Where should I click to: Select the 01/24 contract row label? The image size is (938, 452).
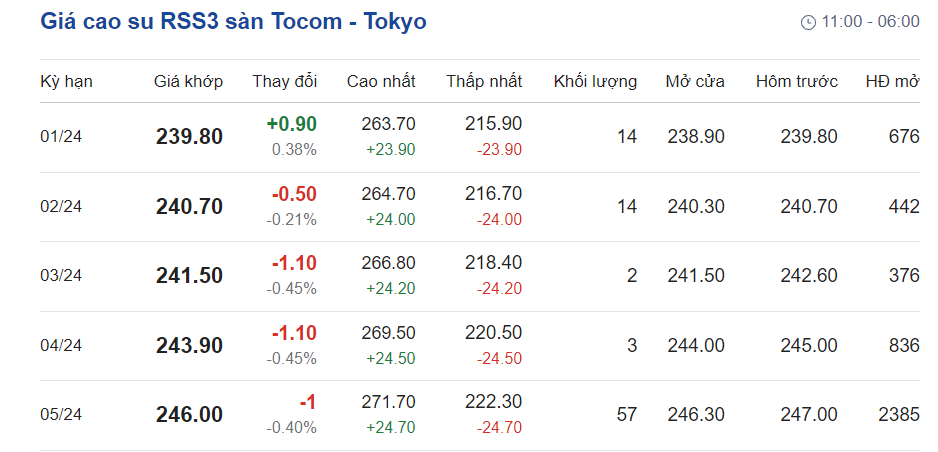tap(61, 137)
